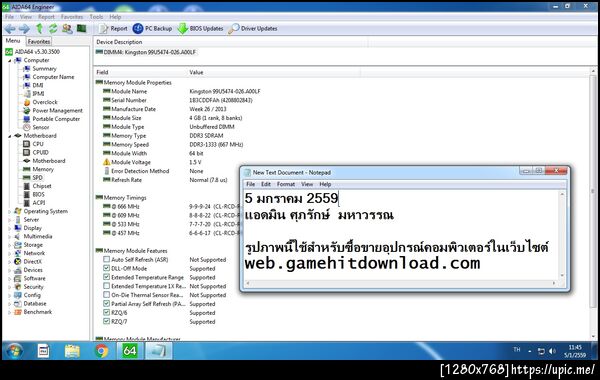The width and height of the screenshot is (600, 380).
Task: Toggle On-Die Thermal Sensor checkbox
Action: click(107, 295)
